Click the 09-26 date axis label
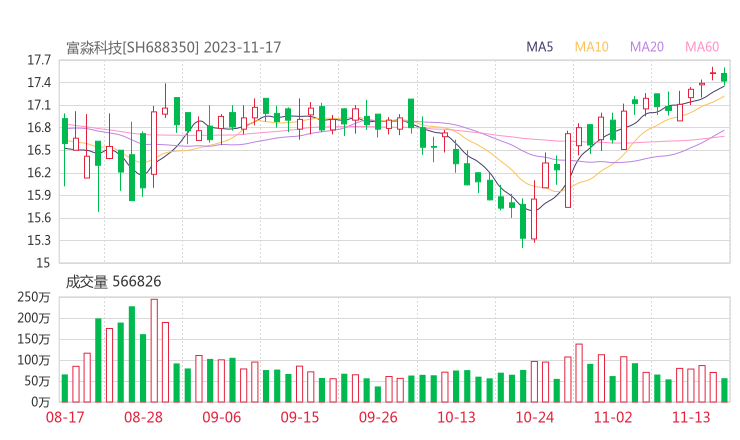The image size is (740, 440). [x=378, y=417]
